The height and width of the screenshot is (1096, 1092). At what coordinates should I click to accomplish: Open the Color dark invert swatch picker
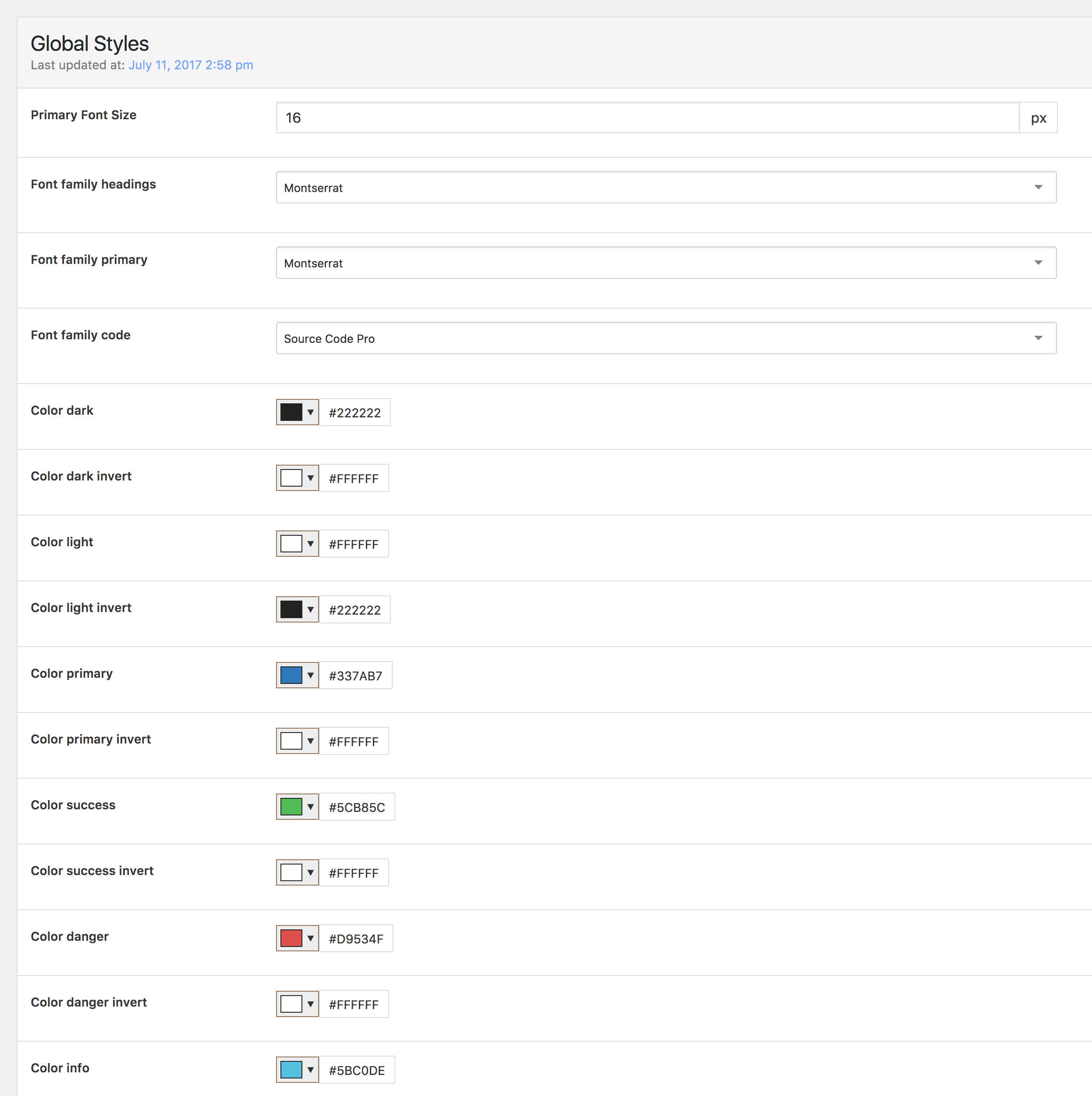tap(297, 478)
